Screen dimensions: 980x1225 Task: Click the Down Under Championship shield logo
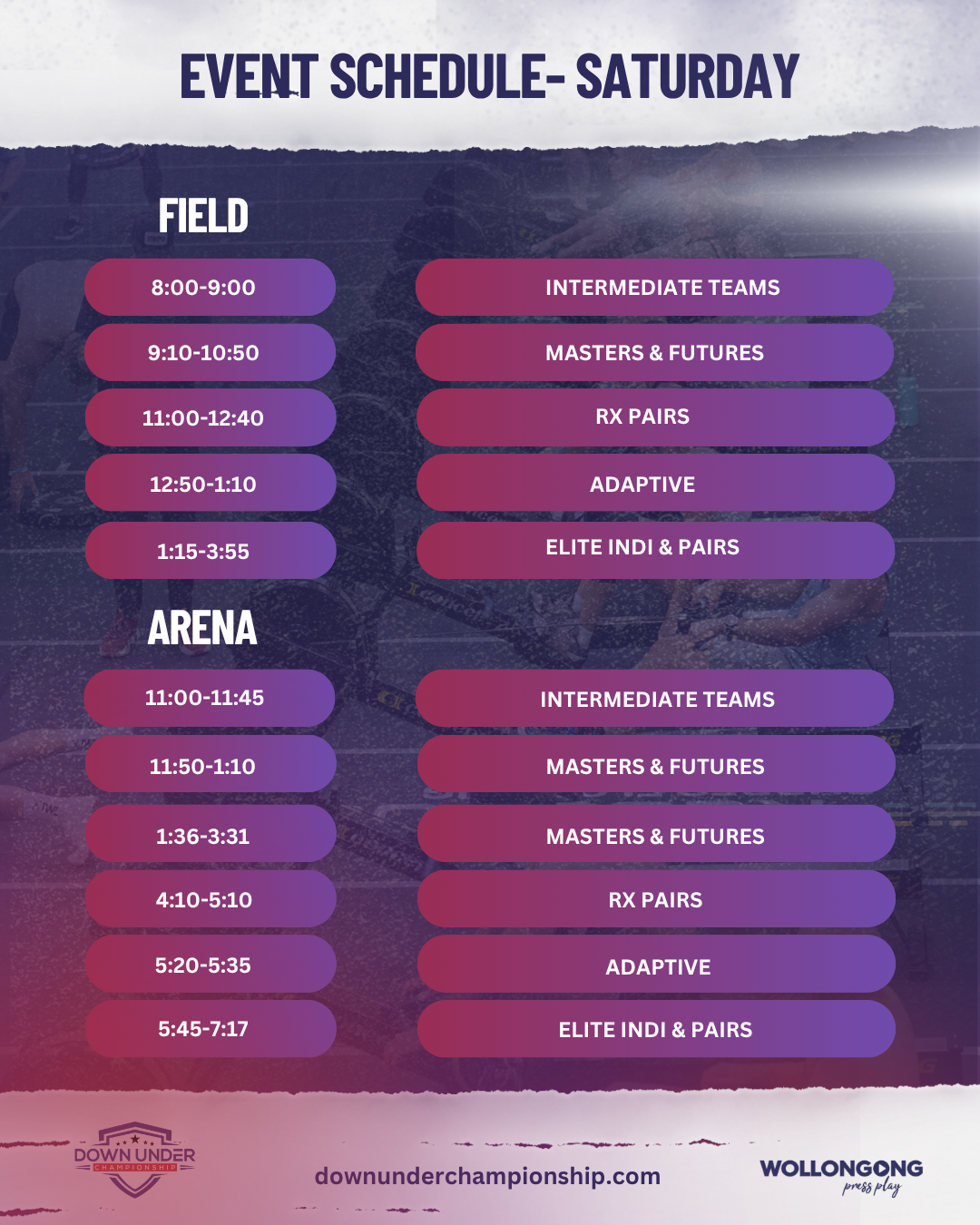click(x=134, y=1159)
